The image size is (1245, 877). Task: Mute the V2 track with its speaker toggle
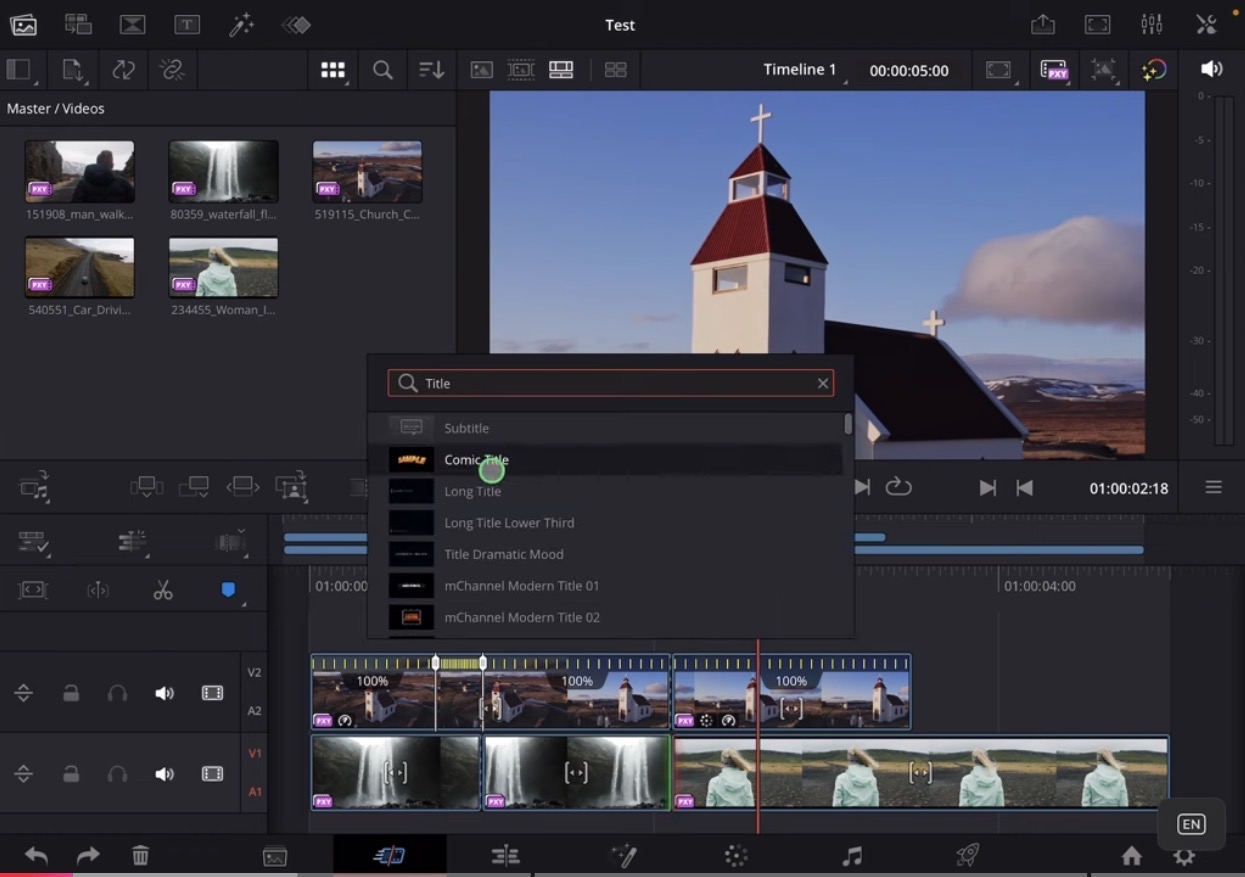pyautogui.click(x=164, y=692)
